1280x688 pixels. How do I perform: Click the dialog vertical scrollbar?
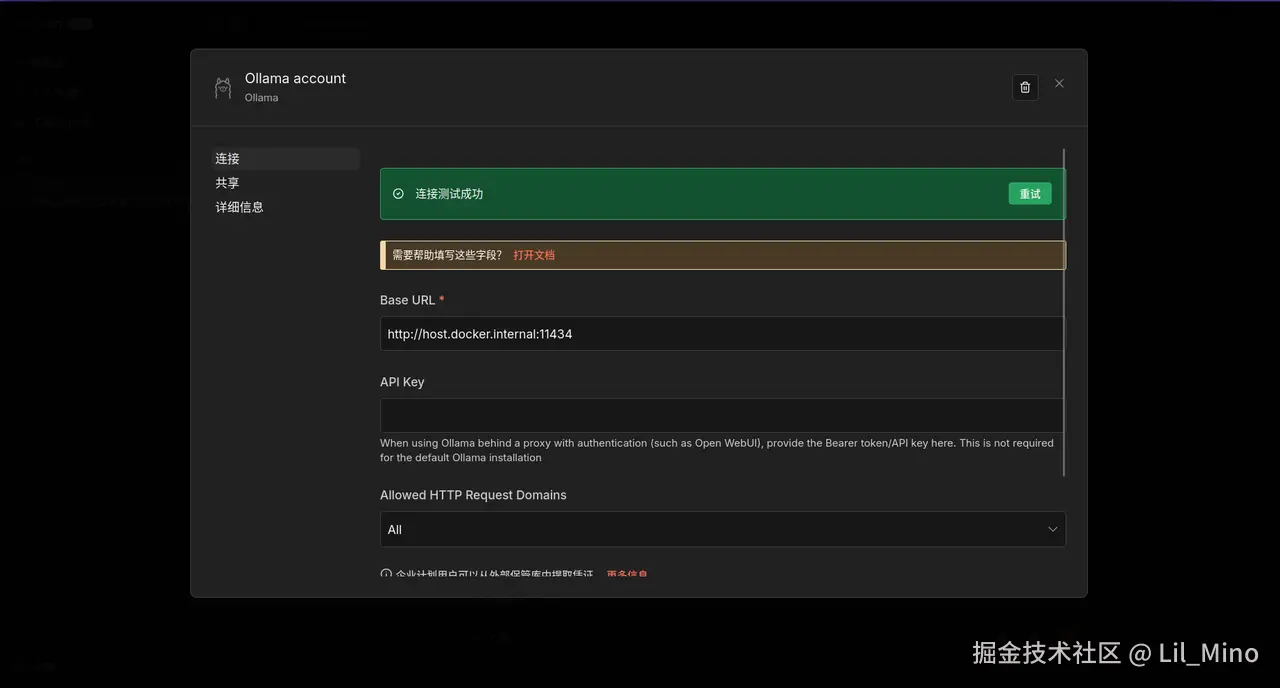[1064, 312]
